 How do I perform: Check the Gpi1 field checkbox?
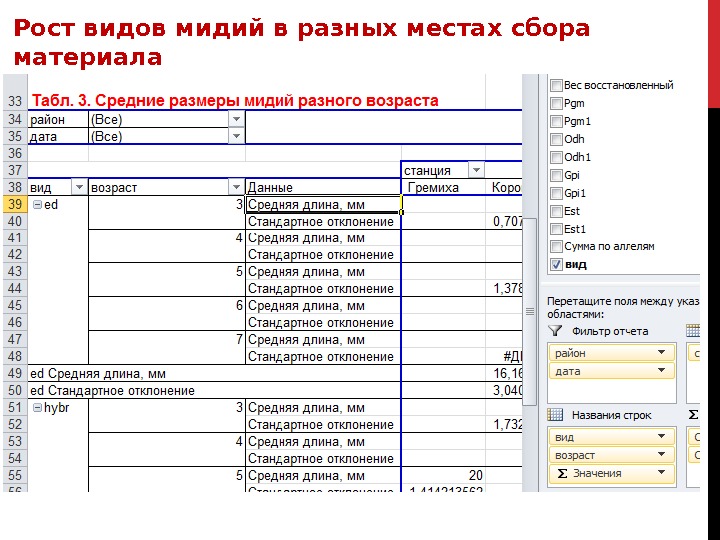(x=556, y=193)
